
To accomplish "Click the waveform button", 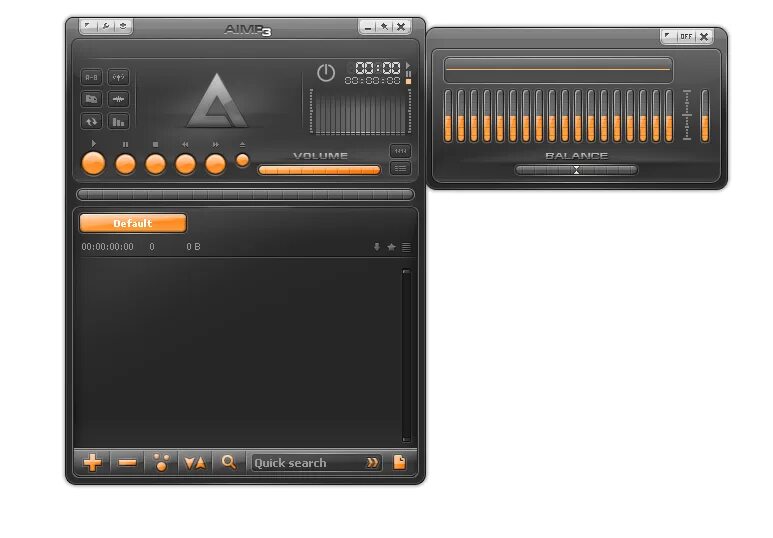I will point(118,99).
